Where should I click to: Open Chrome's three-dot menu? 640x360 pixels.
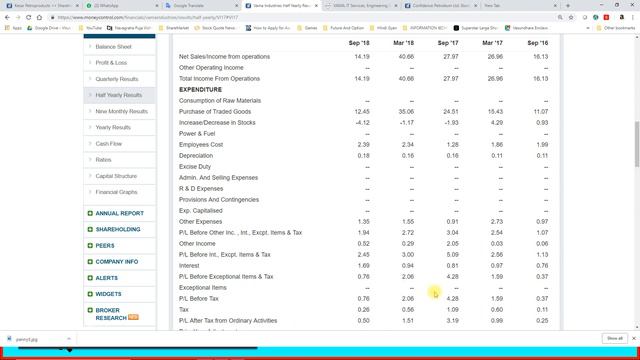633,18
